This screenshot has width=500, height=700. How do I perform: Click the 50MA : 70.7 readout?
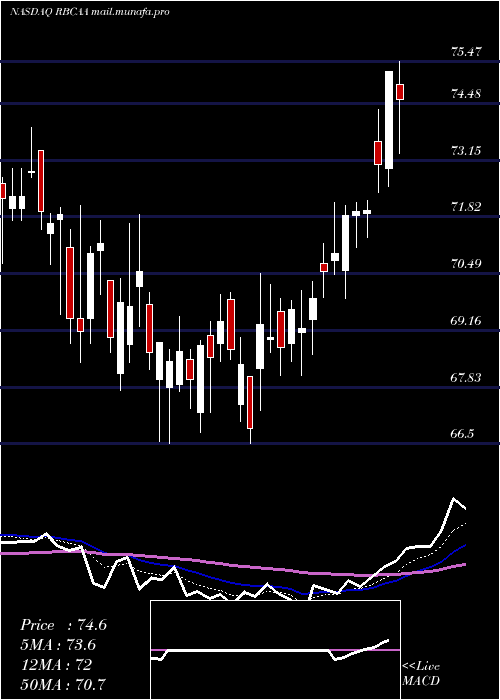63,684
